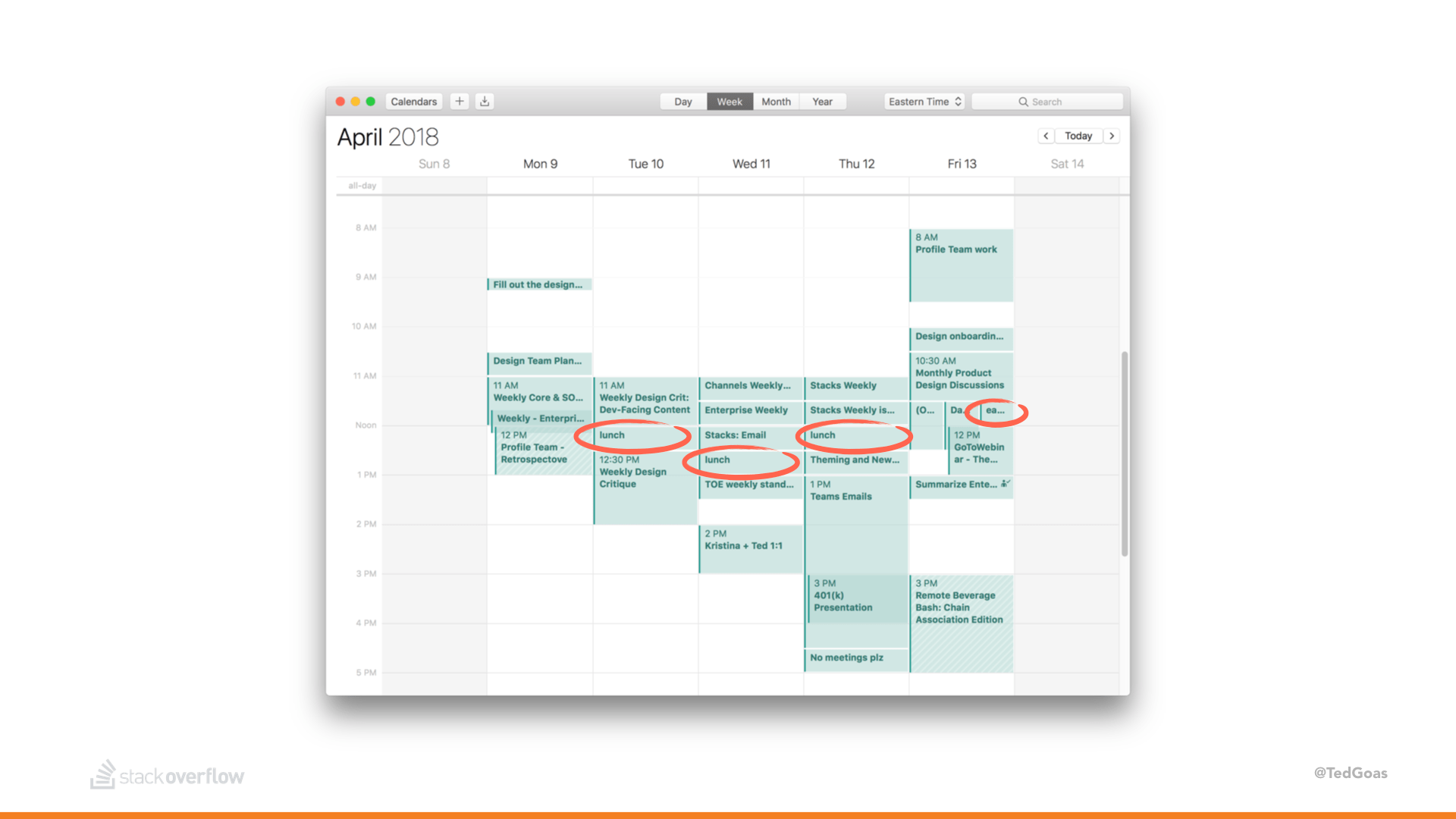Open the 401k Presentation on Thursday
This screenshot has width=1456, height=819.
855,600
